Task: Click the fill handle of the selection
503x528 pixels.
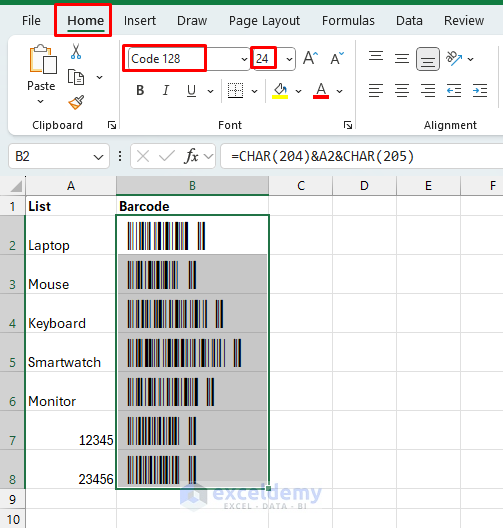Action: tap(268, 488)
